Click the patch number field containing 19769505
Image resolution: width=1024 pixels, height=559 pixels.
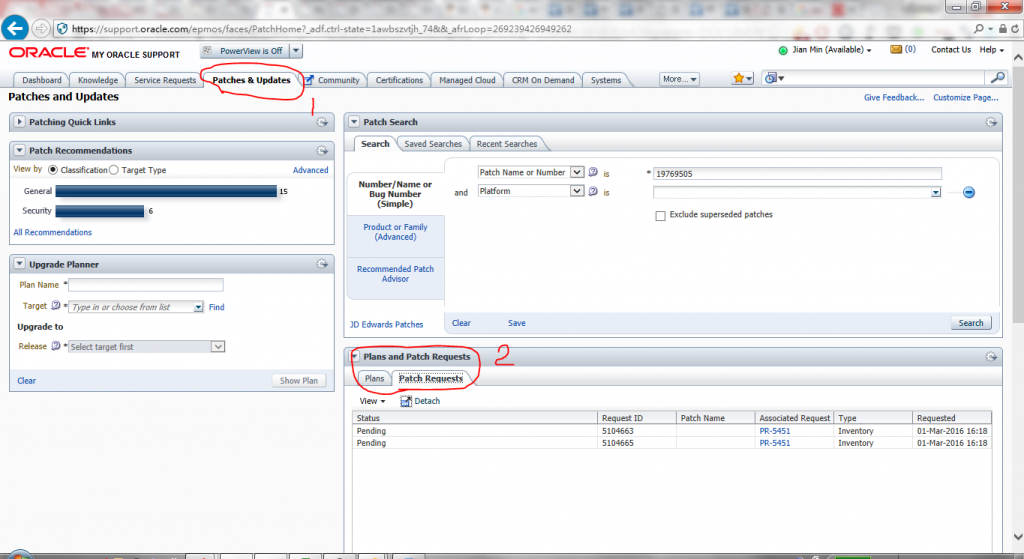pyautogui.click(x=797, y=174)
